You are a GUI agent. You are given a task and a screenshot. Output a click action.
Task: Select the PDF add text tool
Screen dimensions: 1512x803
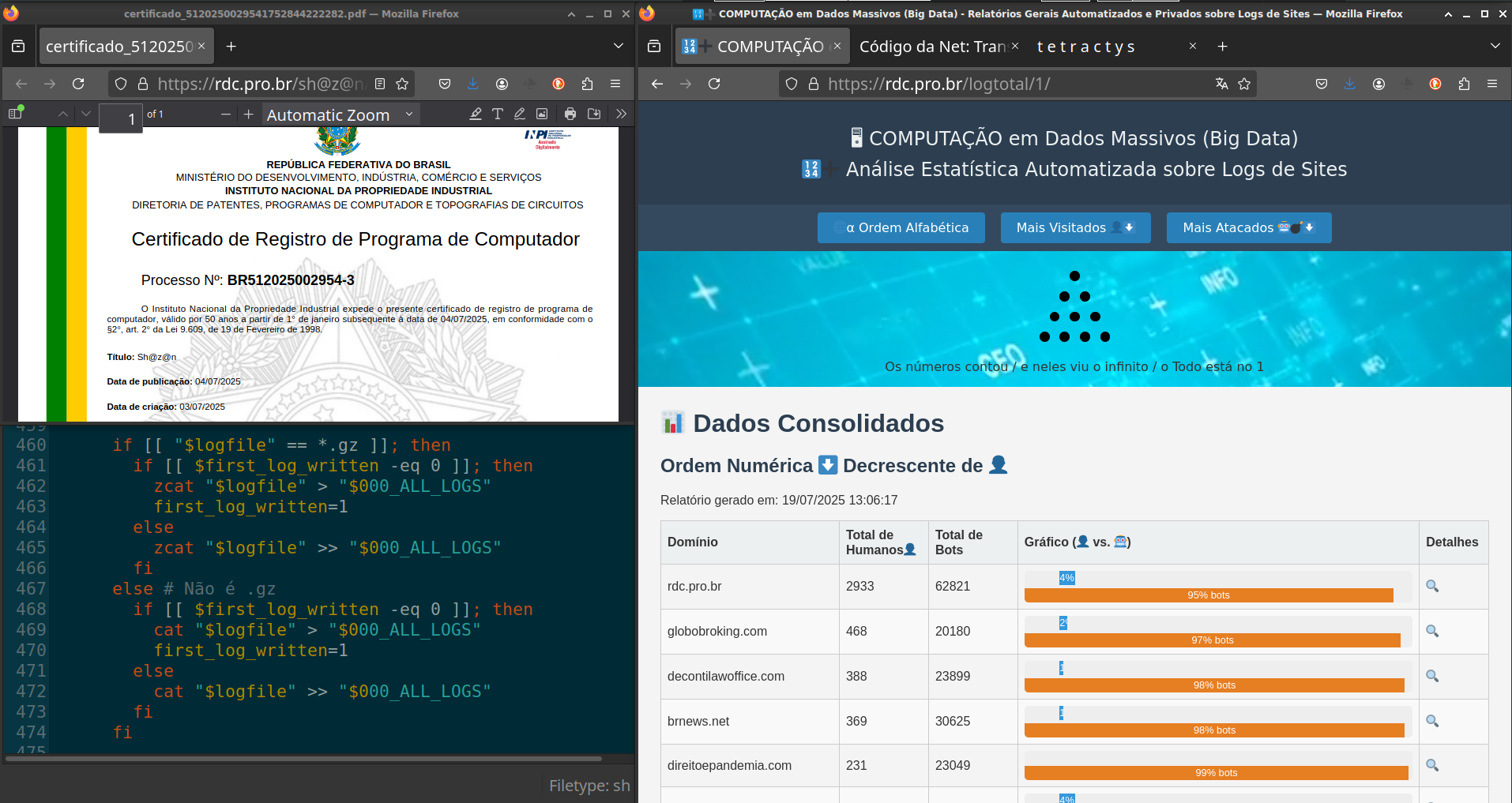pyautogui.click(x=498, y=114)
